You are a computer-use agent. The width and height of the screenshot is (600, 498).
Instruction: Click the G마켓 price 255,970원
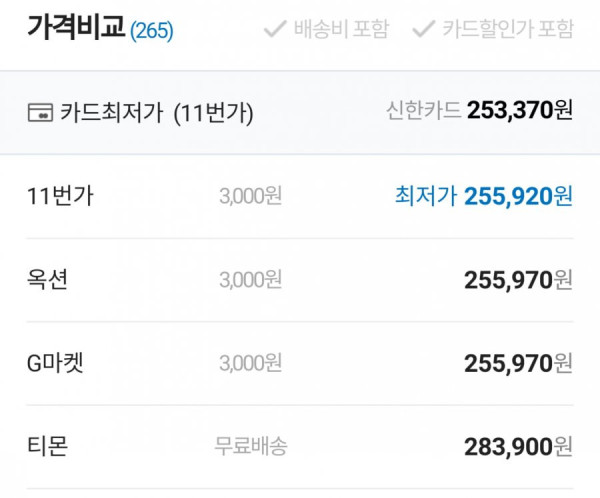coord(518,363)
